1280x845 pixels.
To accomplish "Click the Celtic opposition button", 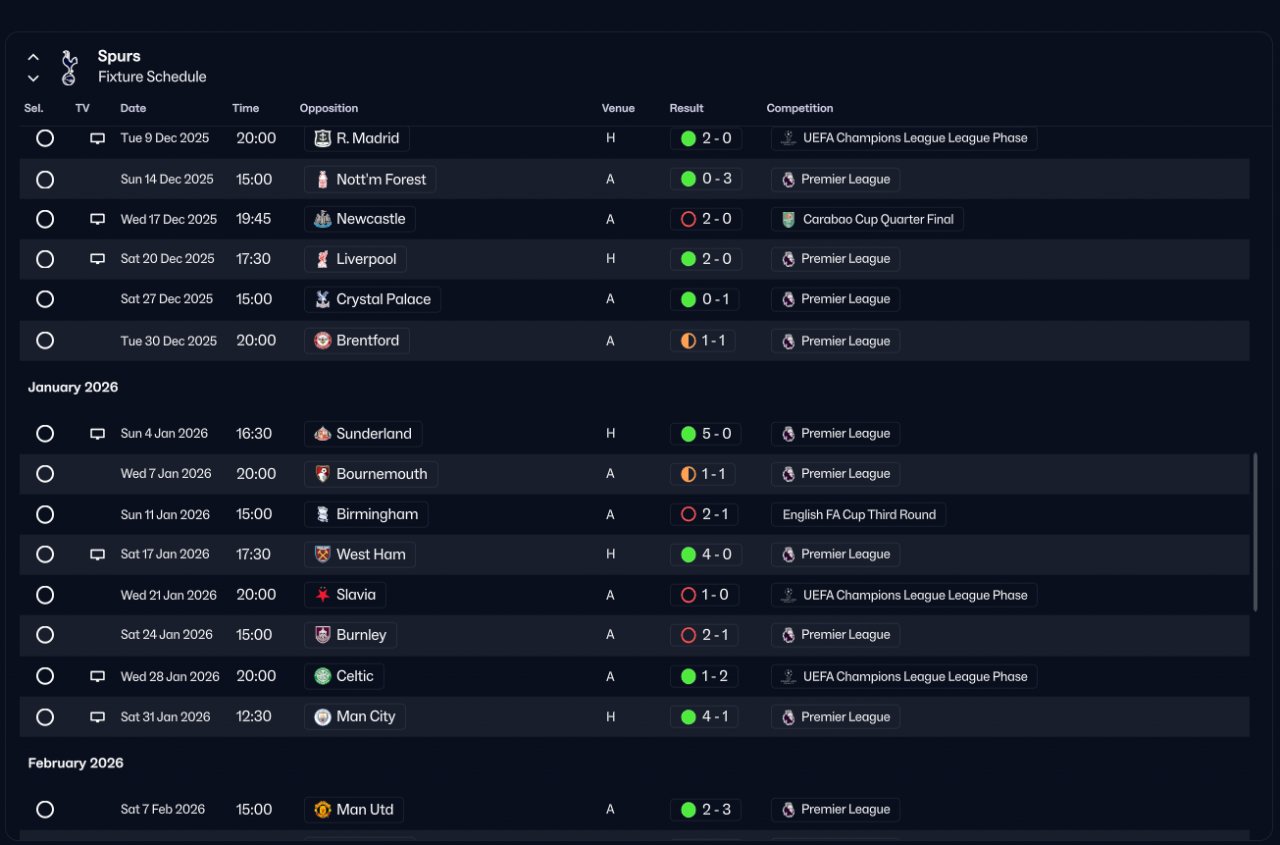I will click(344, 676).
